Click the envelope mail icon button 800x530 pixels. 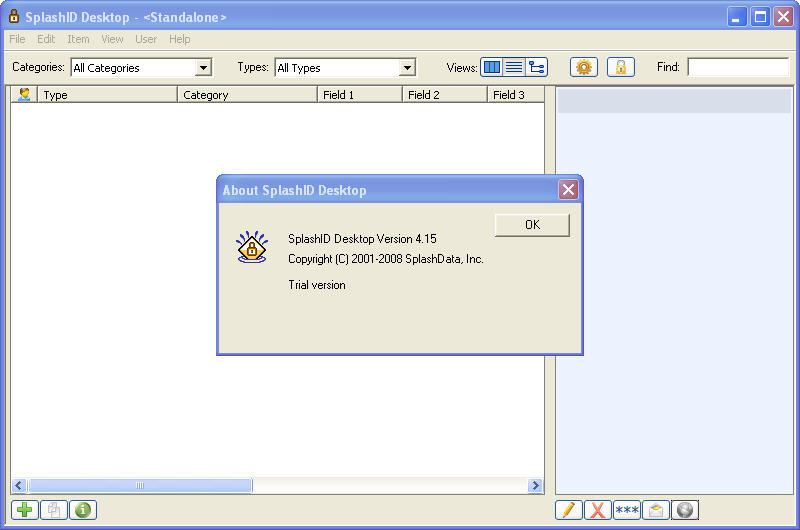(656, 510)
